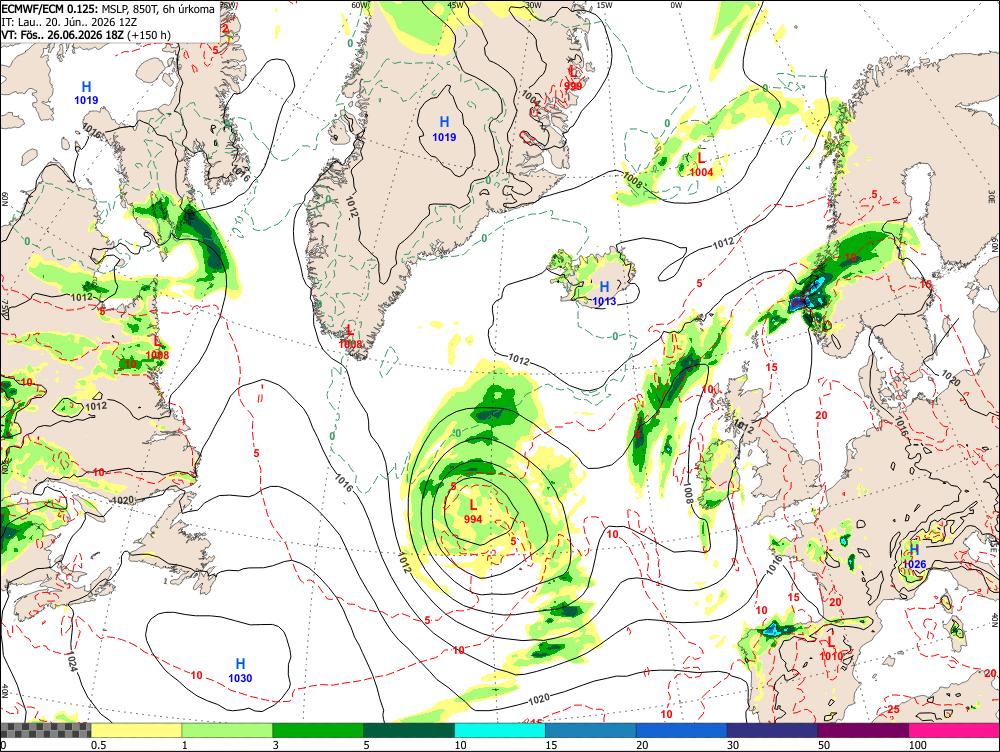1000x752 pixels.
Task: Click the 'L 994' low pressure center
Action: click(x=473, y=512)
